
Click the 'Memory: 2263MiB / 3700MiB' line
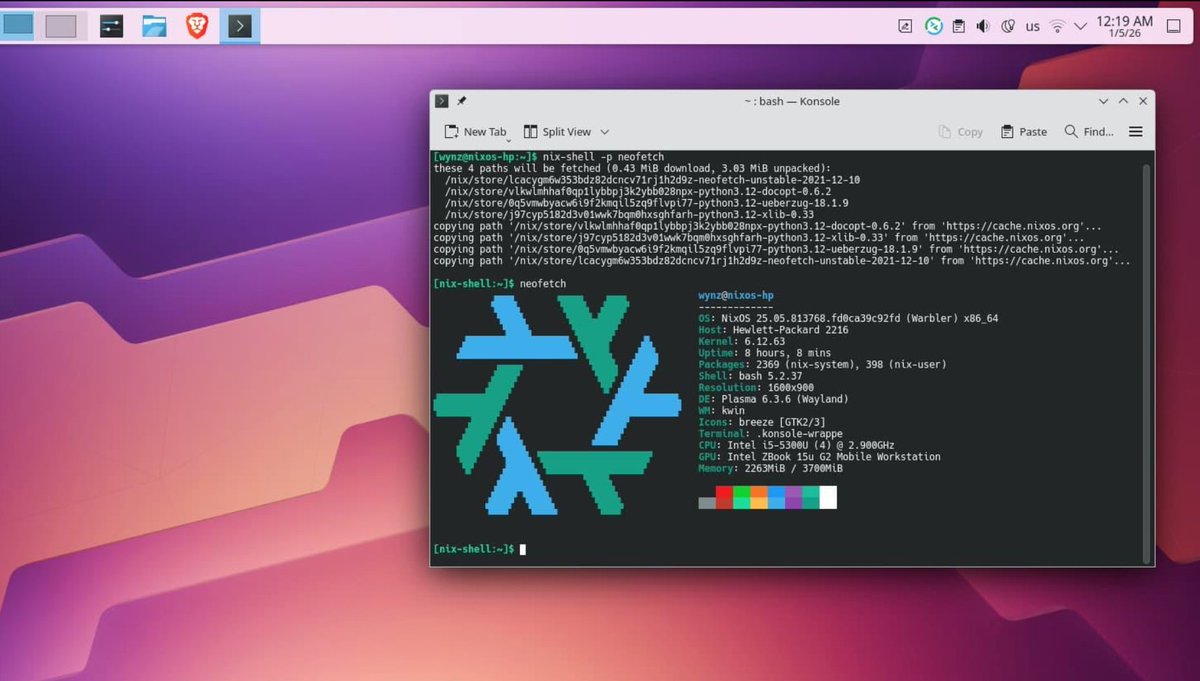click(770, 468)
